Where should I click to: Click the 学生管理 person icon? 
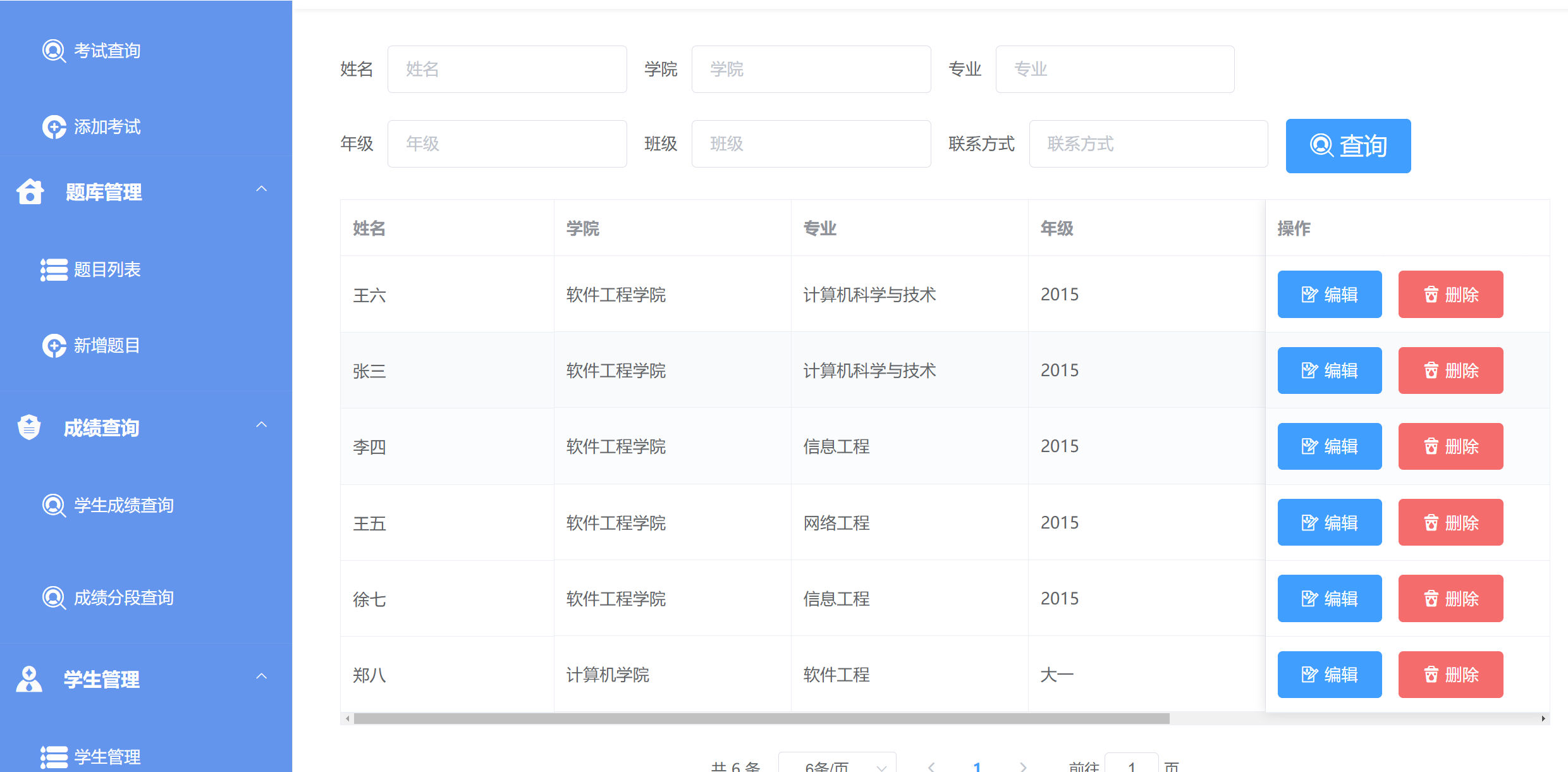[x=28, y=679]
